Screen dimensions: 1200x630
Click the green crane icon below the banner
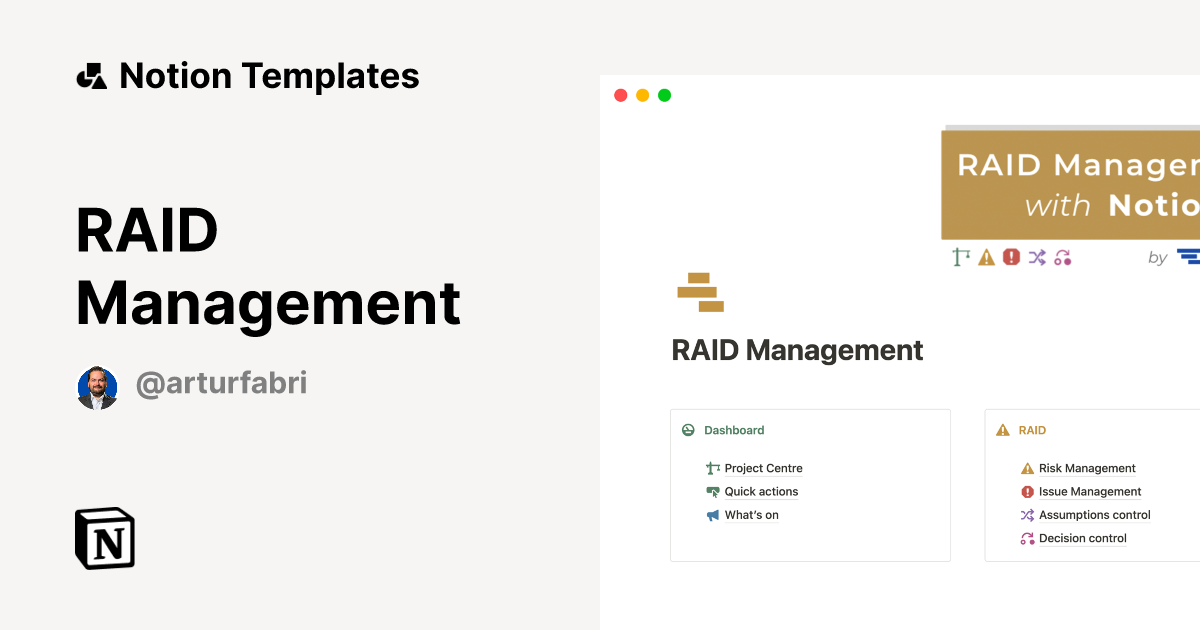960,257
